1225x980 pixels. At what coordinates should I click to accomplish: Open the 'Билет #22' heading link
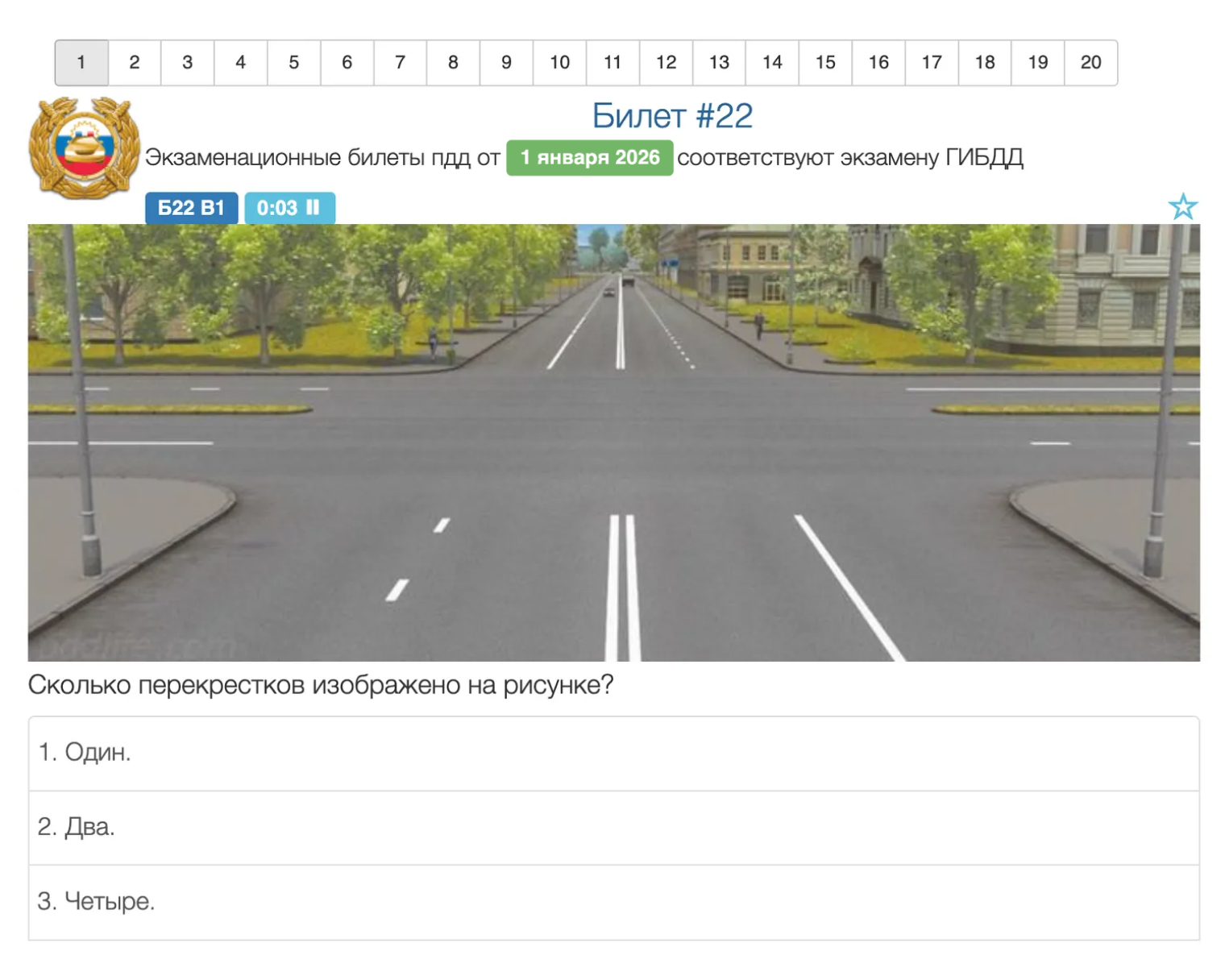tap(672, 116)
